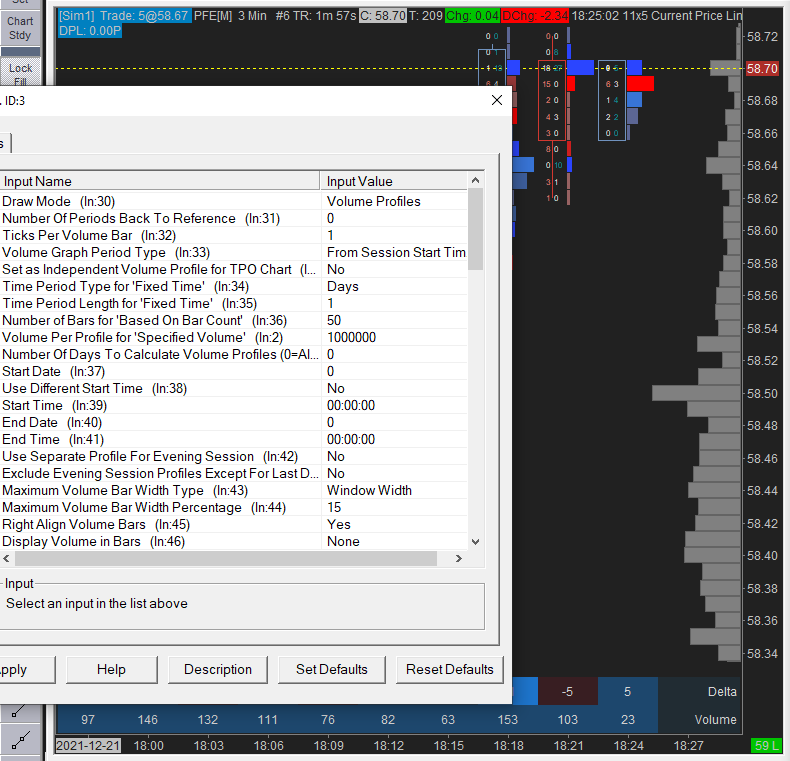
Task: Click horizontal scroll right arrow
Action: tap(458, 558)
